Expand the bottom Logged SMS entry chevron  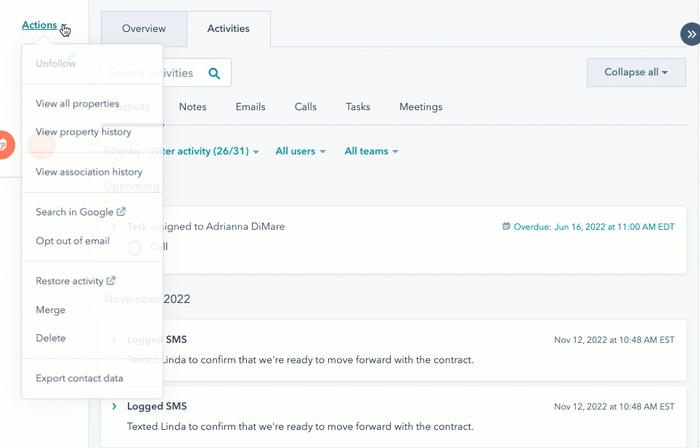(114, 406)
